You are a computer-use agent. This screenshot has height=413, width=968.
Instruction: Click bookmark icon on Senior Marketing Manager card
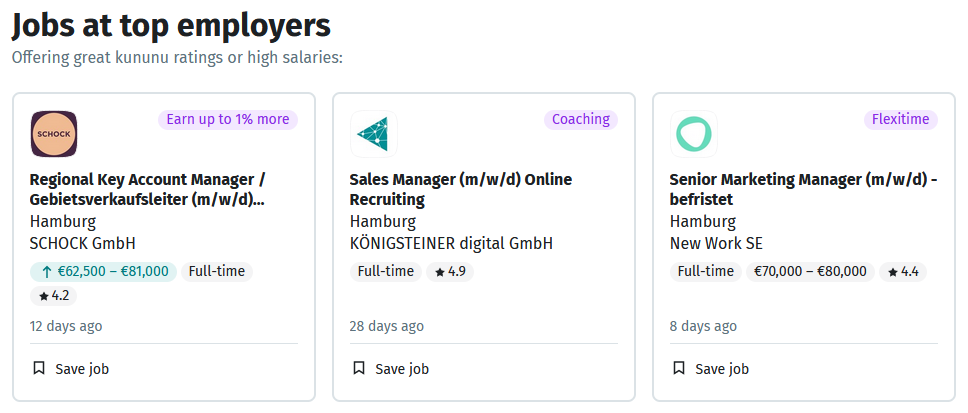679,369
